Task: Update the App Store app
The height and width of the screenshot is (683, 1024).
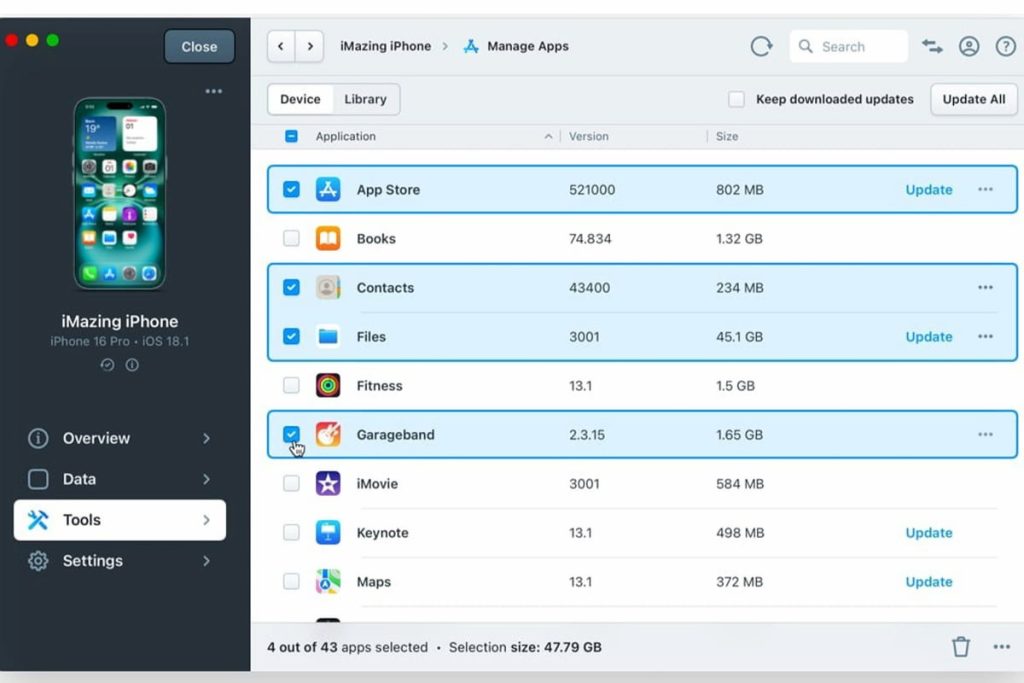Action: pos(929,189)
